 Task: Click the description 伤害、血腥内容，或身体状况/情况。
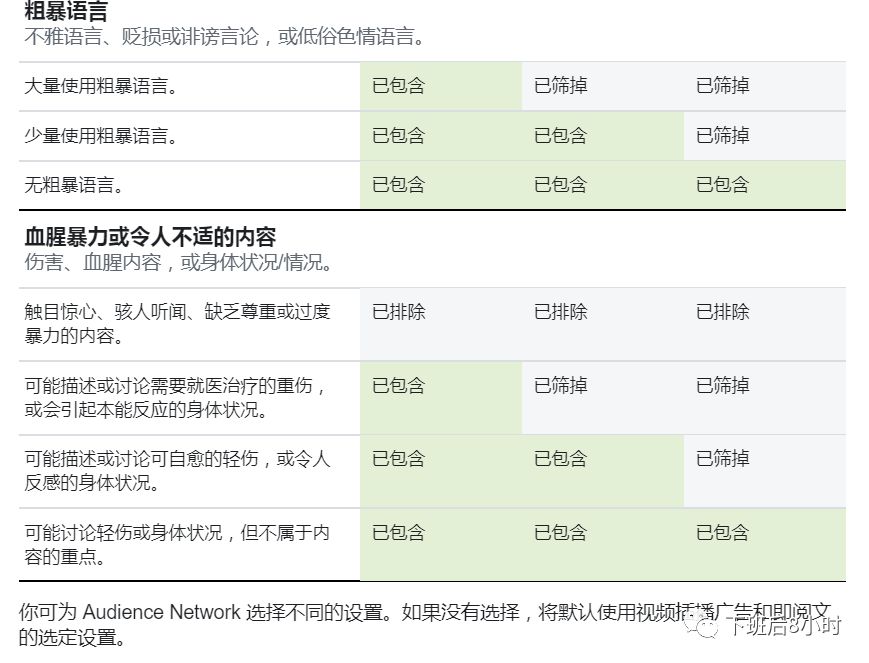(180, 262)
